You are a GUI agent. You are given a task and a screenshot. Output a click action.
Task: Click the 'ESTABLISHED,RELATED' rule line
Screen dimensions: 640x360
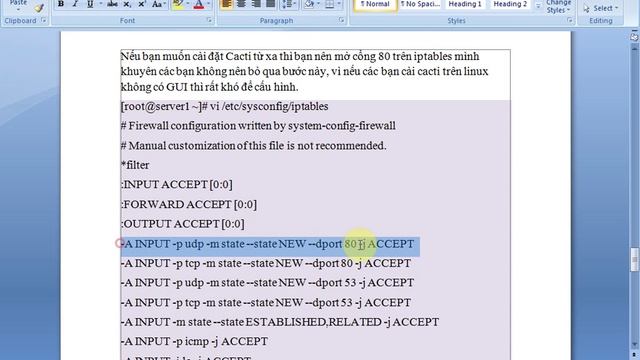tap(280, 322)
